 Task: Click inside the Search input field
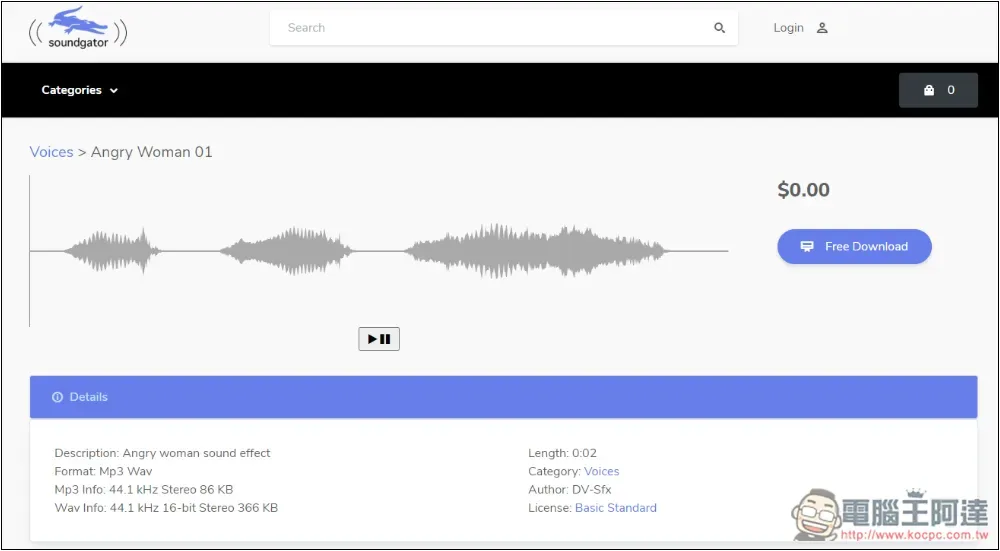pos(503,28)
